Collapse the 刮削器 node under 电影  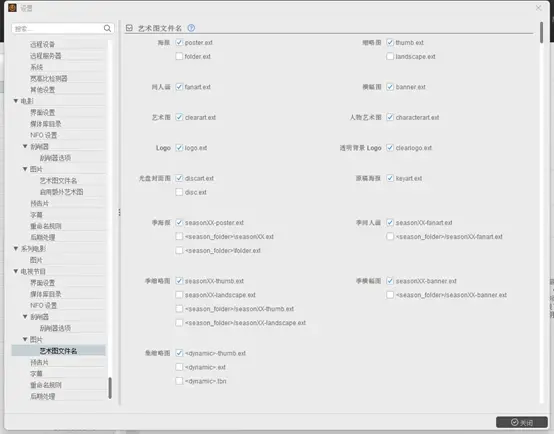[25, 146]
